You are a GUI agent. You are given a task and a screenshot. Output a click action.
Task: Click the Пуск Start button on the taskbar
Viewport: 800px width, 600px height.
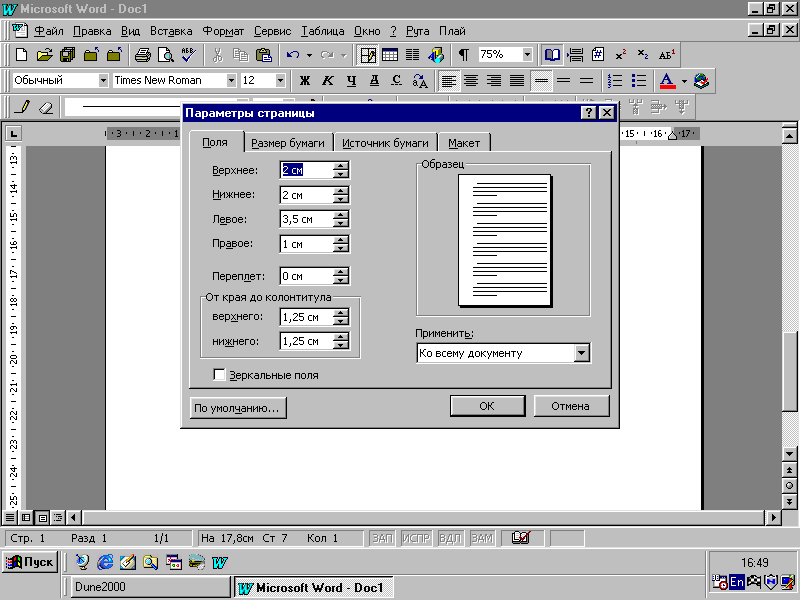click(30, 562)
